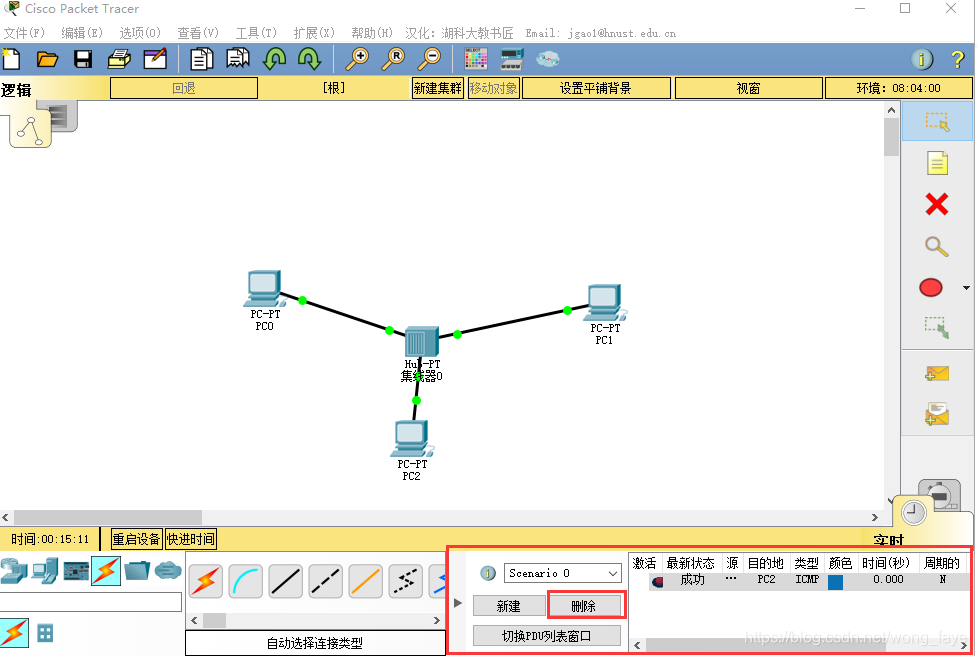Click the Help question mark icon
This screenshot has width=977, height=656.
pos(958,59)
